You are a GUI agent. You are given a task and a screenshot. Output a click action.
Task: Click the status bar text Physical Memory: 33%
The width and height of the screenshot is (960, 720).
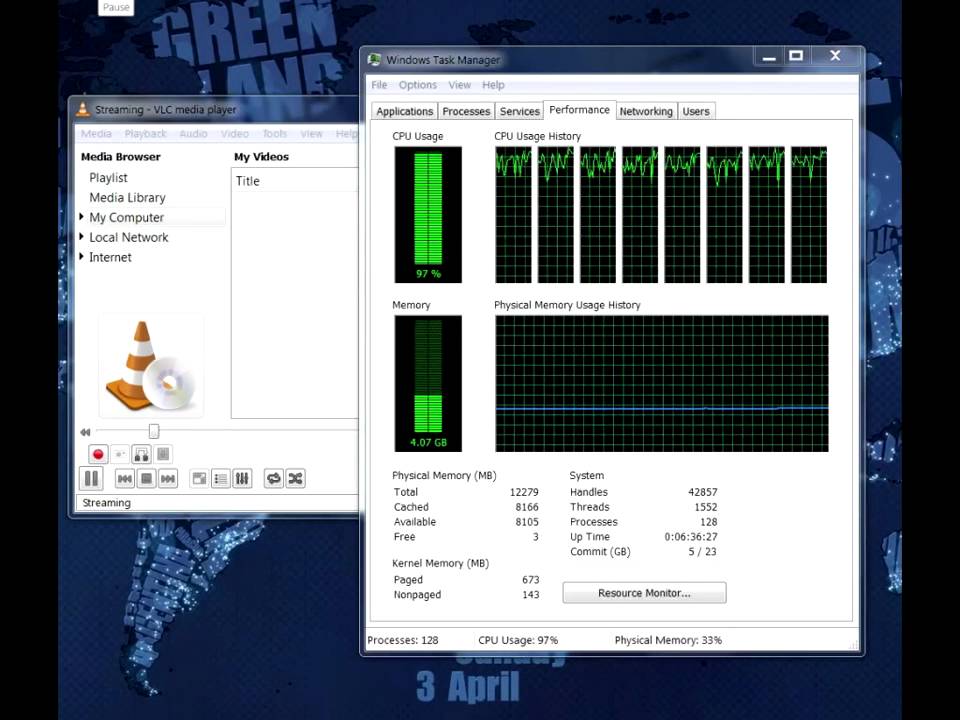[x=668, y=640]
